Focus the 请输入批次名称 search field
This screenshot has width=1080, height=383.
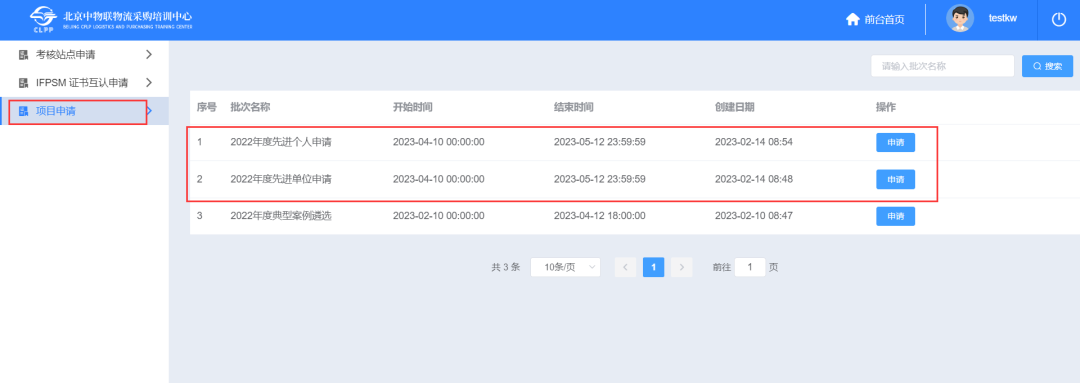pos(942,66)
